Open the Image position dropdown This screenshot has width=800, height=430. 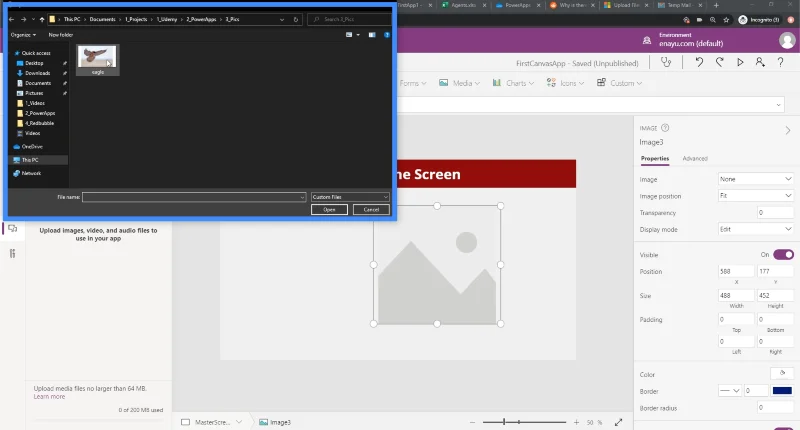(x=756, y=196)
